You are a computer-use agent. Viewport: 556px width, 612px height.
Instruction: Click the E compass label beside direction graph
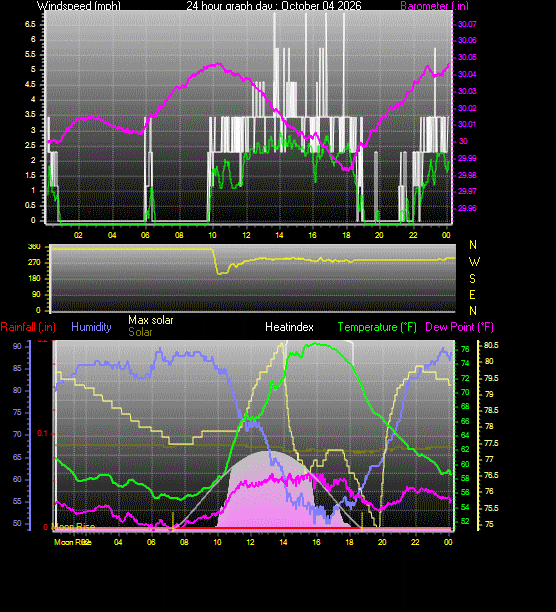pos(473,295)
